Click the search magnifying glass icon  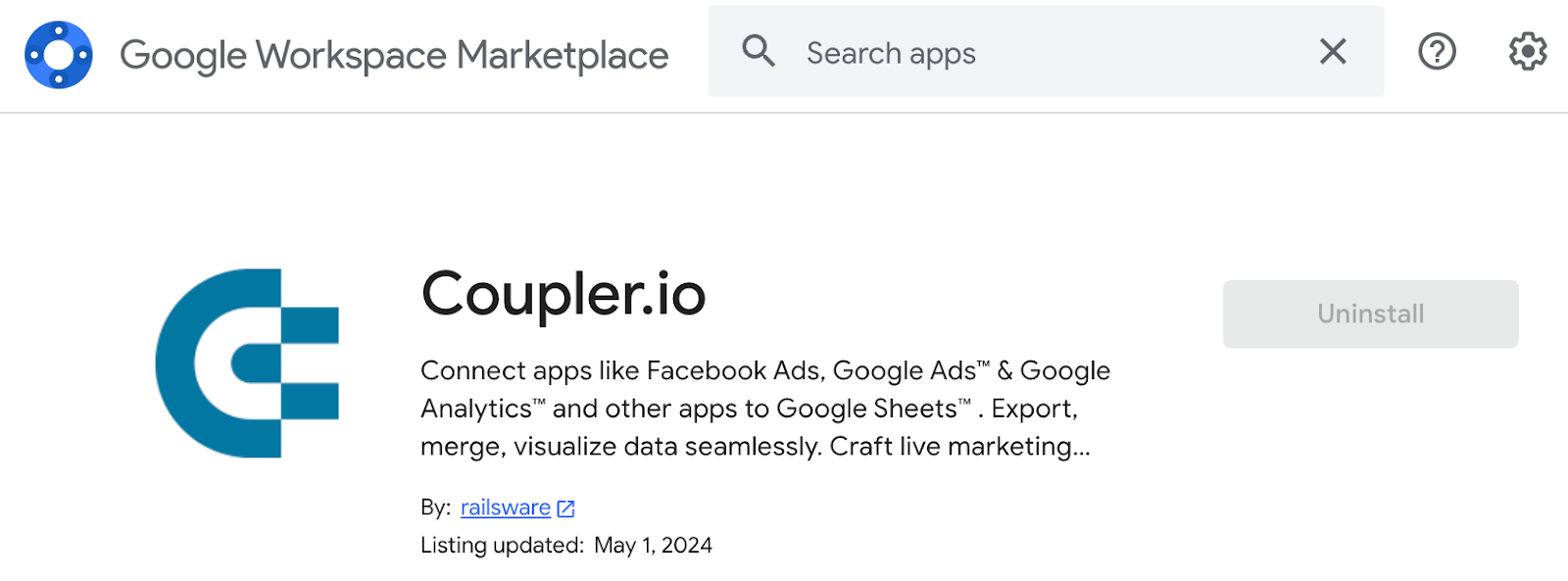759,51
